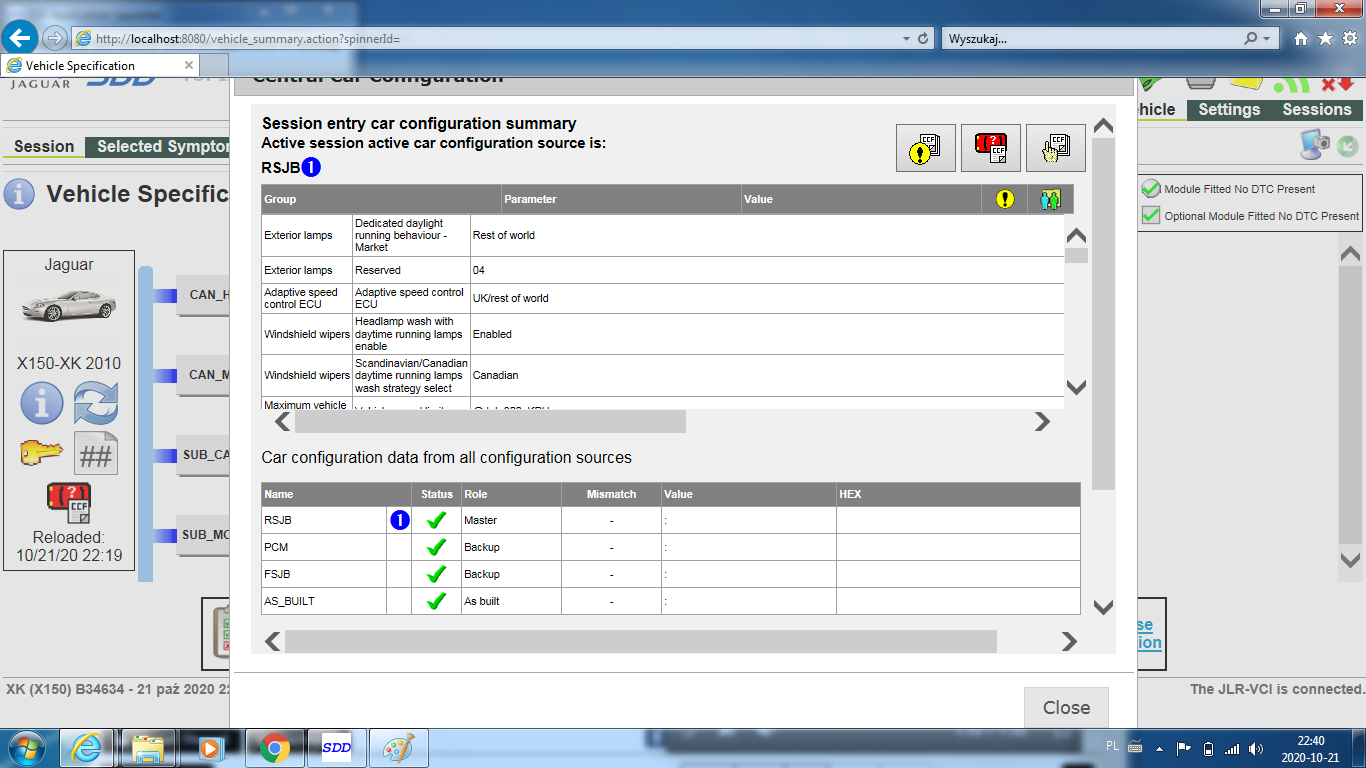Click the blue refresh arrows icon
1366x768 pixels.
[96, 404]
